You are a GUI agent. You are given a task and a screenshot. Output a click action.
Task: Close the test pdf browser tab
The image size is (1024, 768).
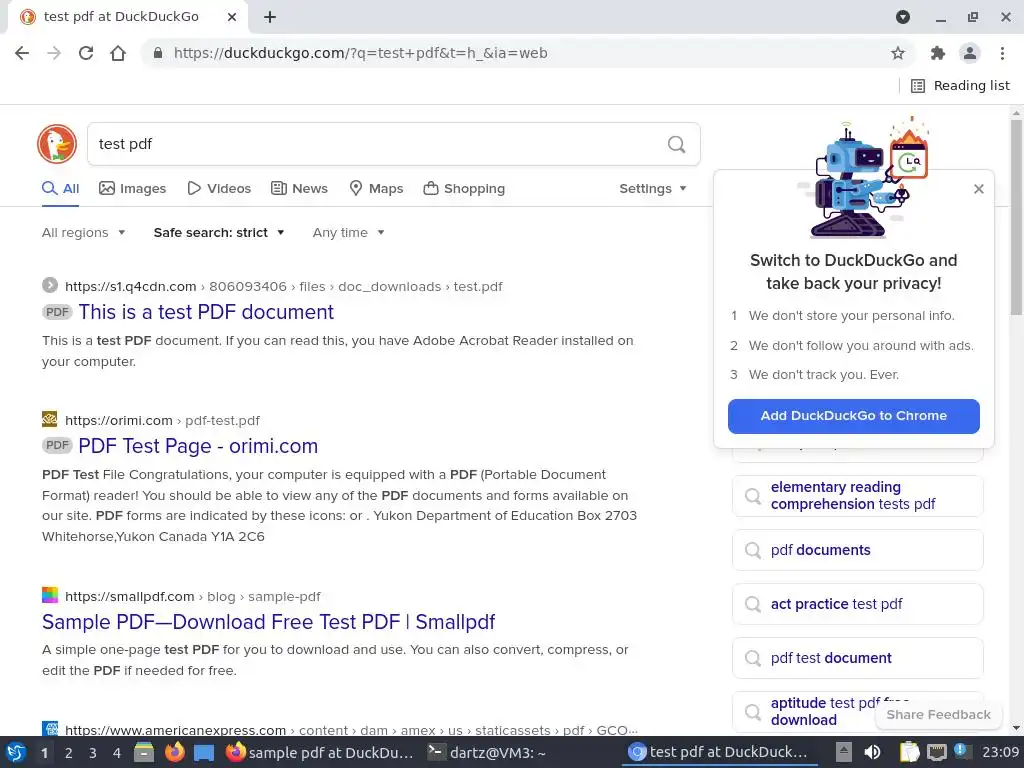point(232,17)
